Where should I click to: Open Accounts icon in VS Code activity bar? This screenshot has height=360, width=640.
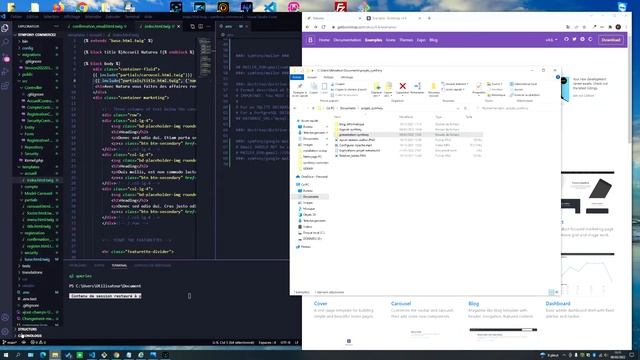pyautogui.click(x=5, y=317)
